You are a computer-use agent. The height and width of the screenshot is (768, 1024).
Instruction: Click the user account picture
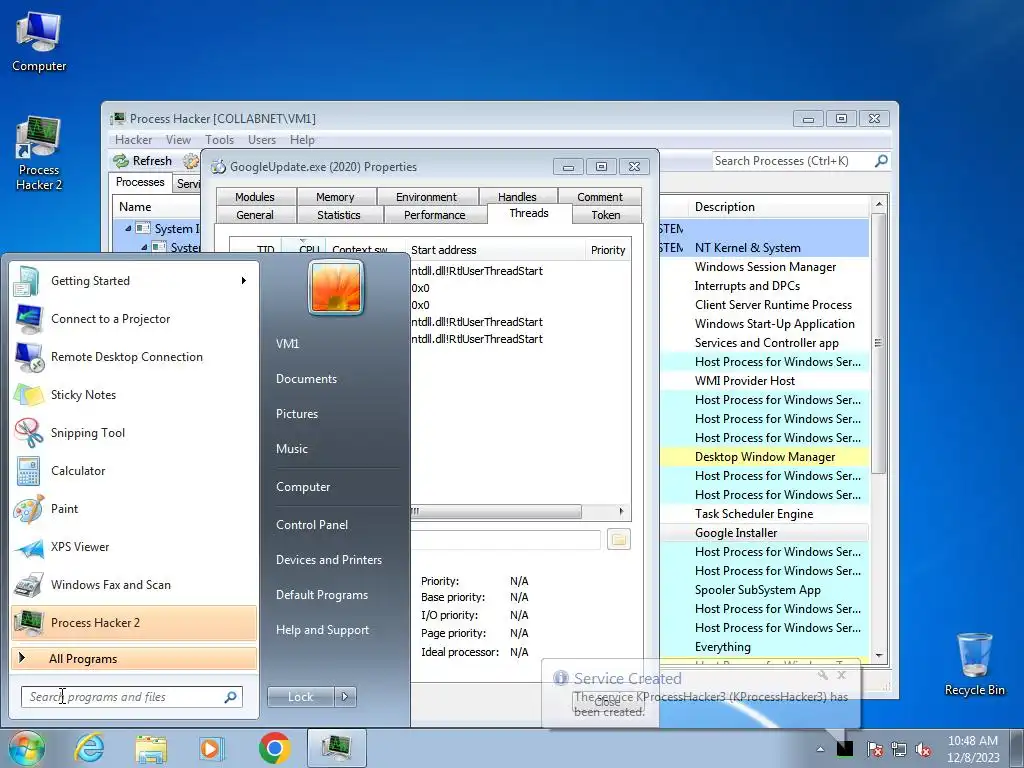pyautogui.click(x=336, y=287)
